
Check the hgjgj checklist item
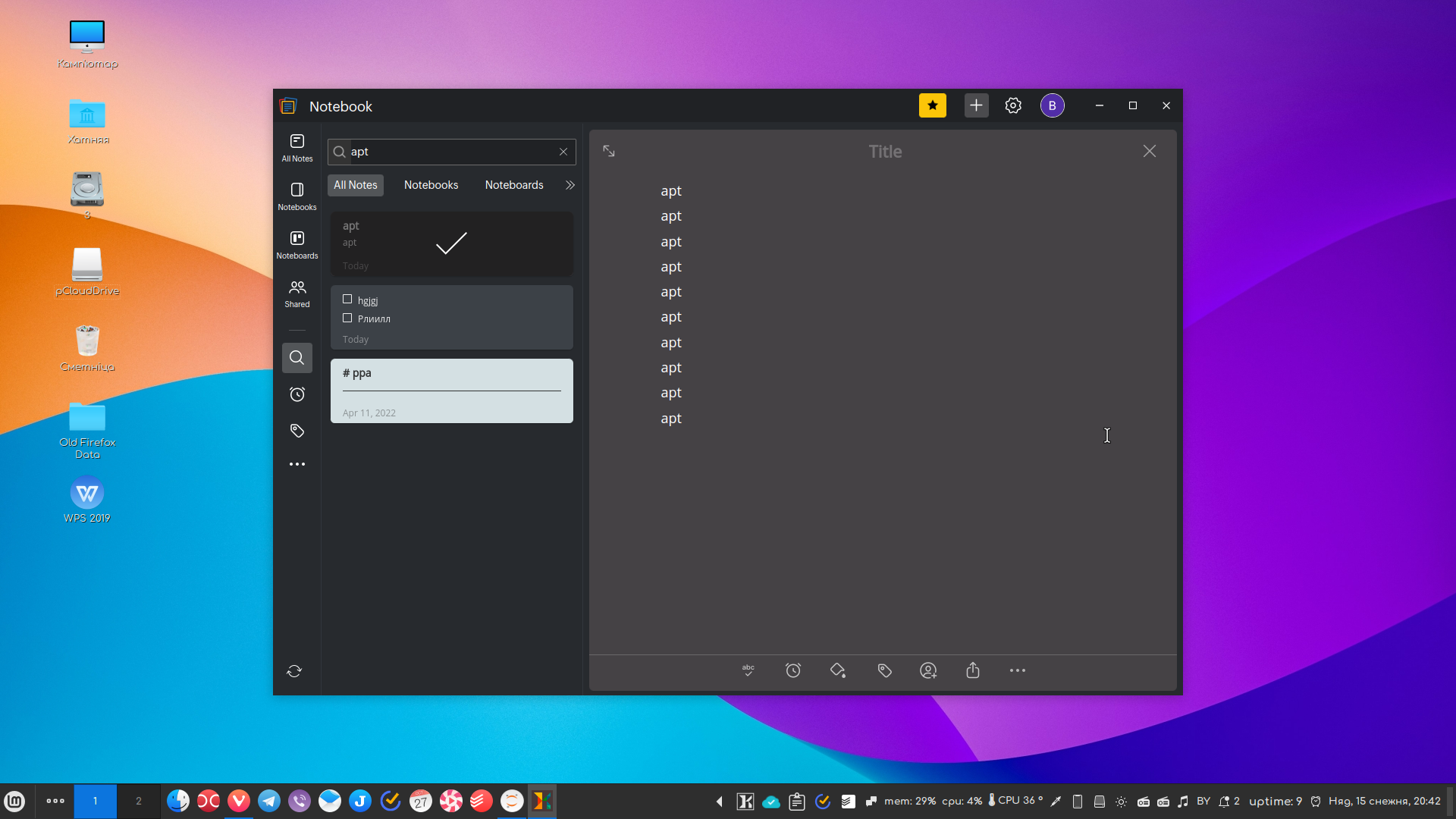coord(347,300)
